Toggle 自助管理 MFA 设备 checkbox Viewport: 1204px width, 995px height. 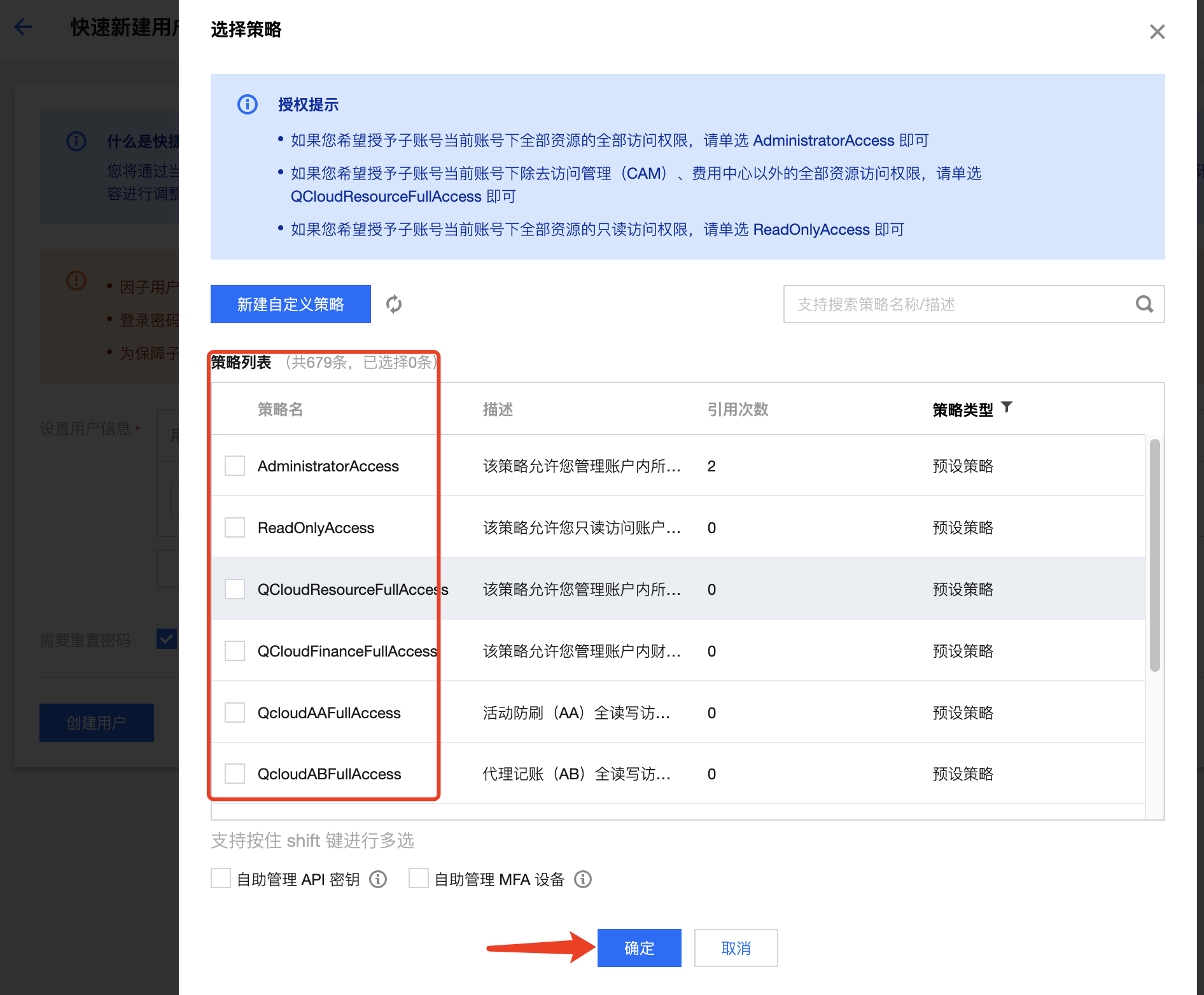click(x=418, y=878)
